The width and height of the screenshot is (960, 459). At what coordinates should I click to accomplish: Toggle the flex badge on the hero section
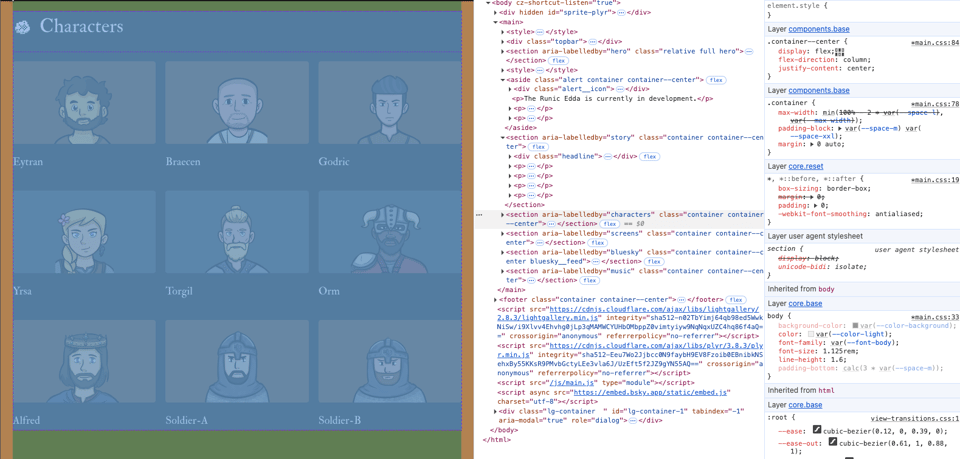click(558, 61)
